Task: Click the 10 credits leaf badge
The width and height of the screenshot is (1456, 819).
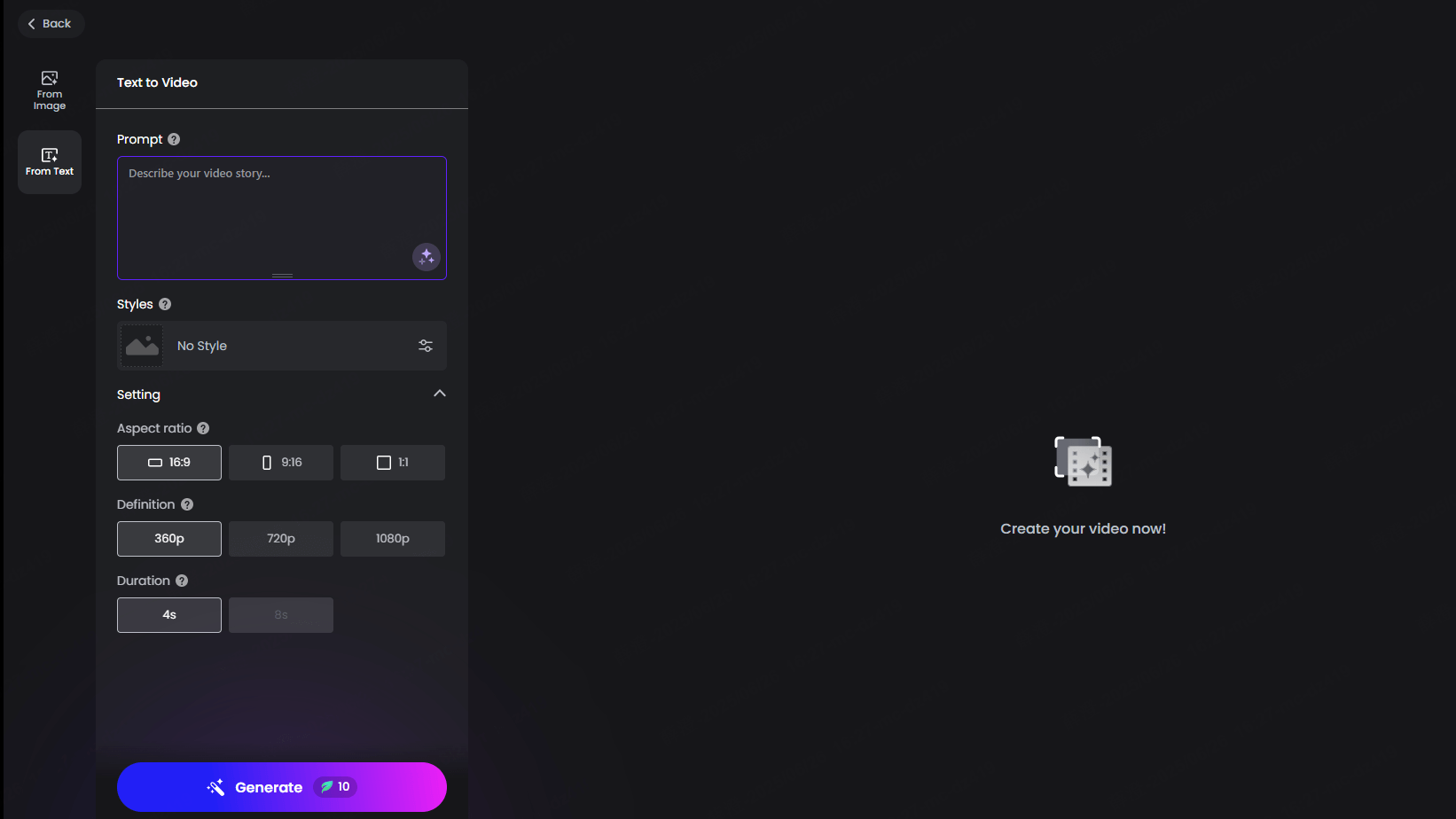Action: coord(335,787)
